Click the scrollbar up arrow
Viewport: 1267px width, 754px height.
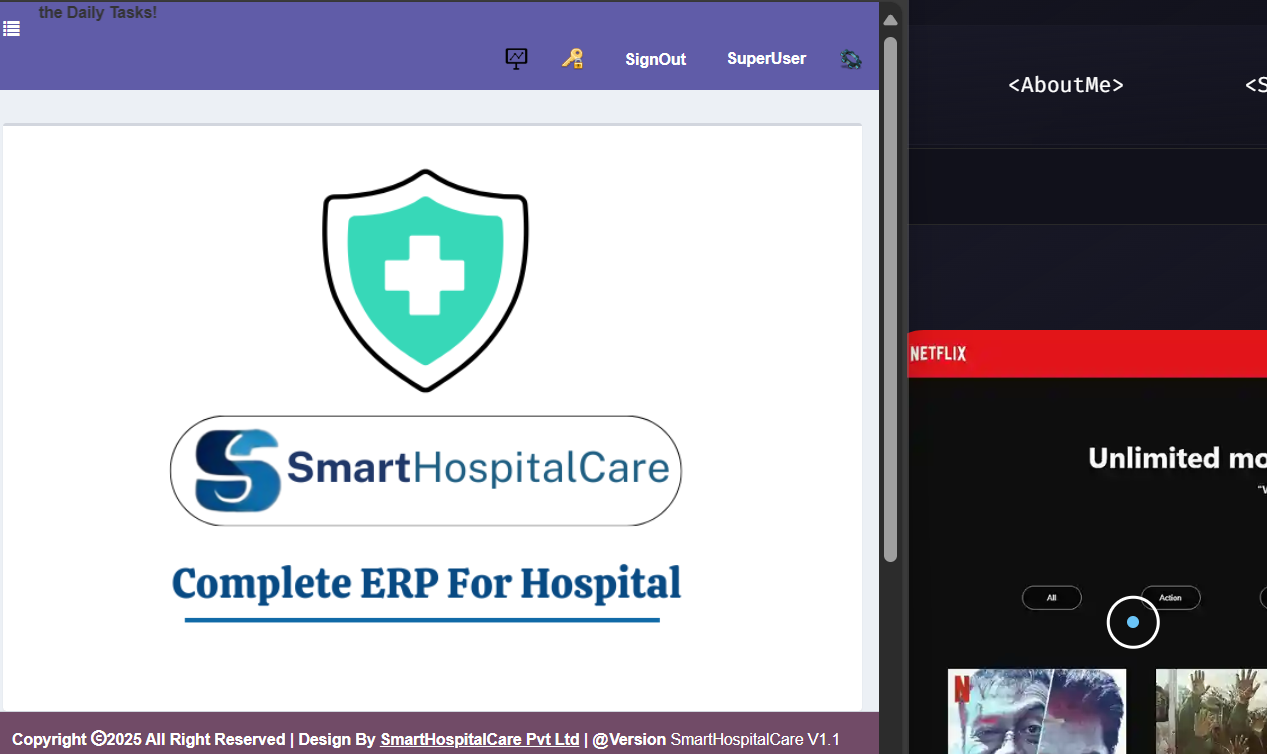[x=890, y=20]
